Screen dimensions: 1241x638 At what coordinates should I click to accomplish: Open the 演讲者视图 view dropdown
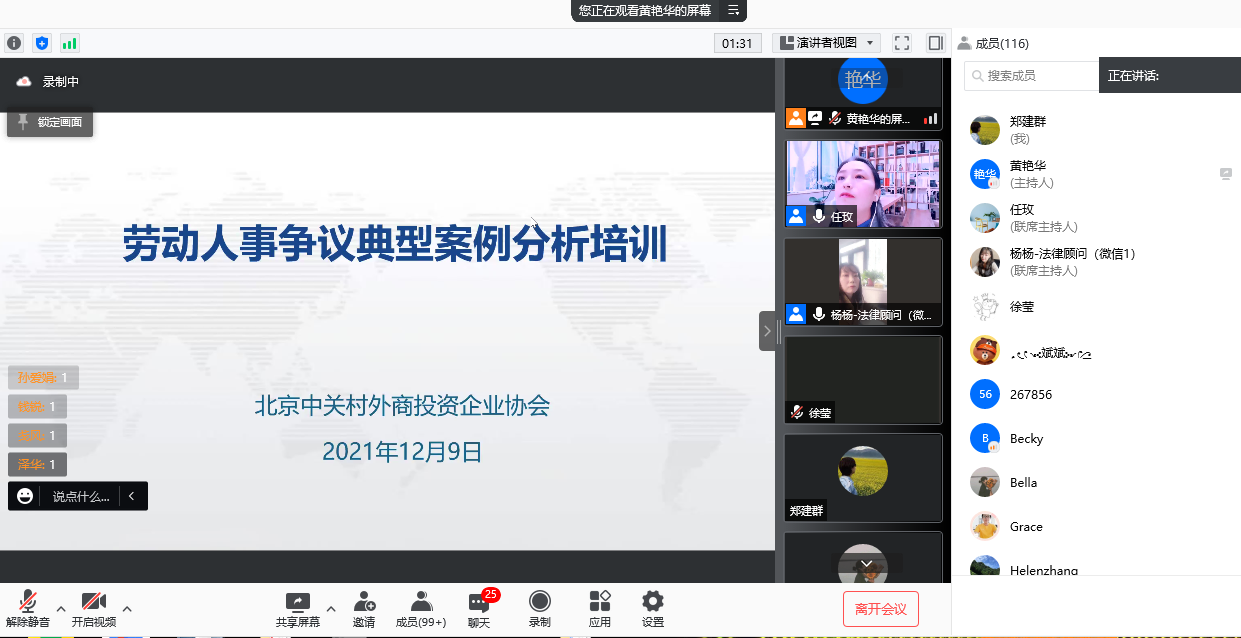click(x=826, y=43)
